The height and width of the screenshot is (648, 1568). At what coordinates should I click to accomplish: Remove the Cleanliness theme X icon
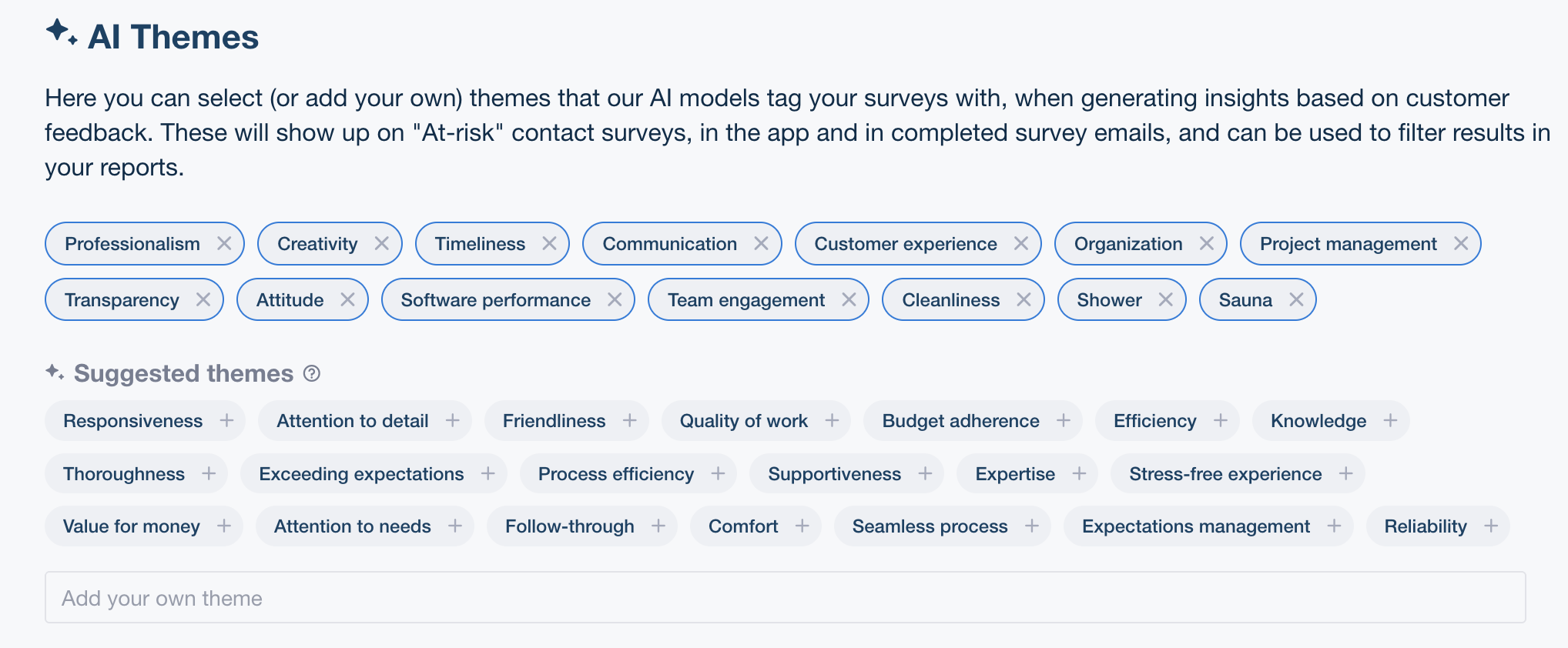tap(1024, 299)
